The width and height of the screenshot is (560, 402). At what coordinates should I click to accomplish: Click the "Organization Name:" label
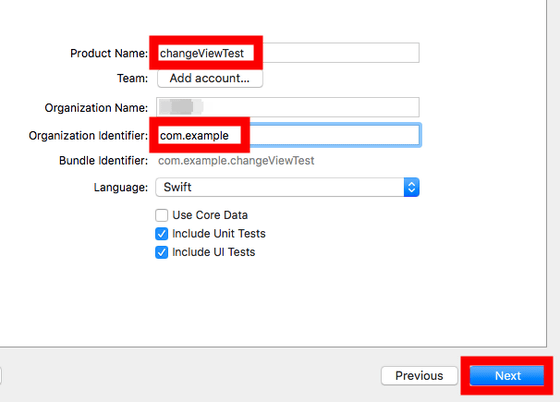click(96, 108)
